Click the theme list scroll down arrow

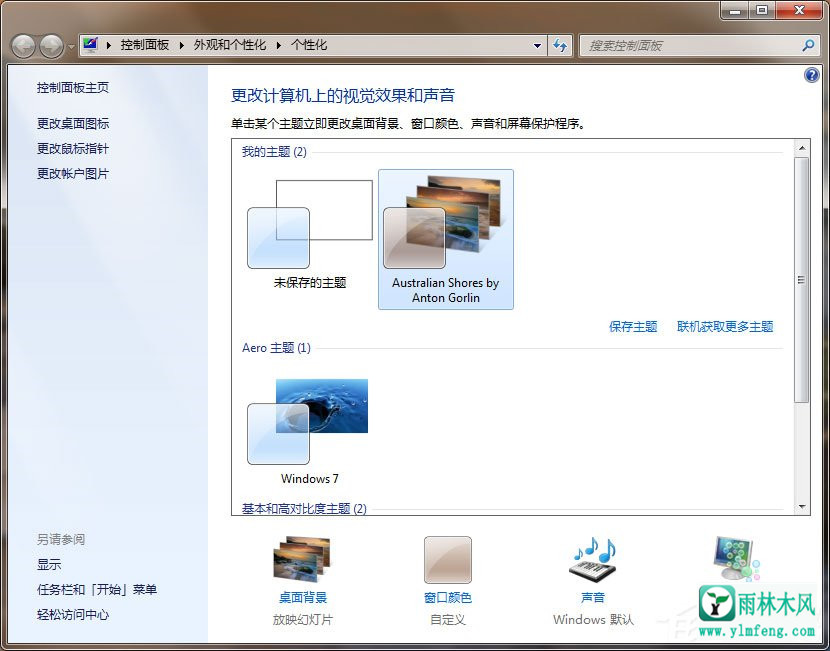click(802, 507)
